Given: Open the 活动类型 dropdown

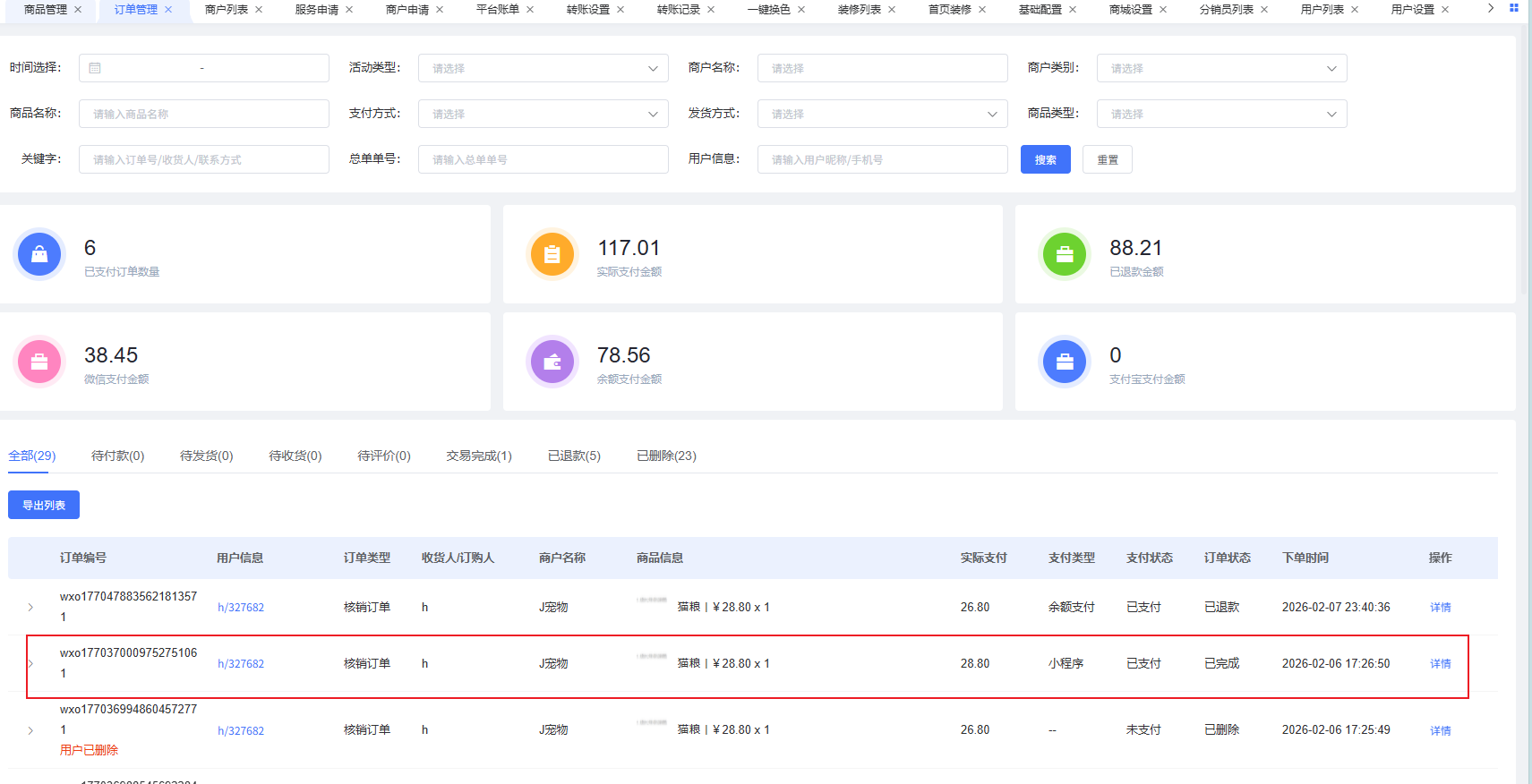Looking at the screenshot, I should (x=543, y=68).
